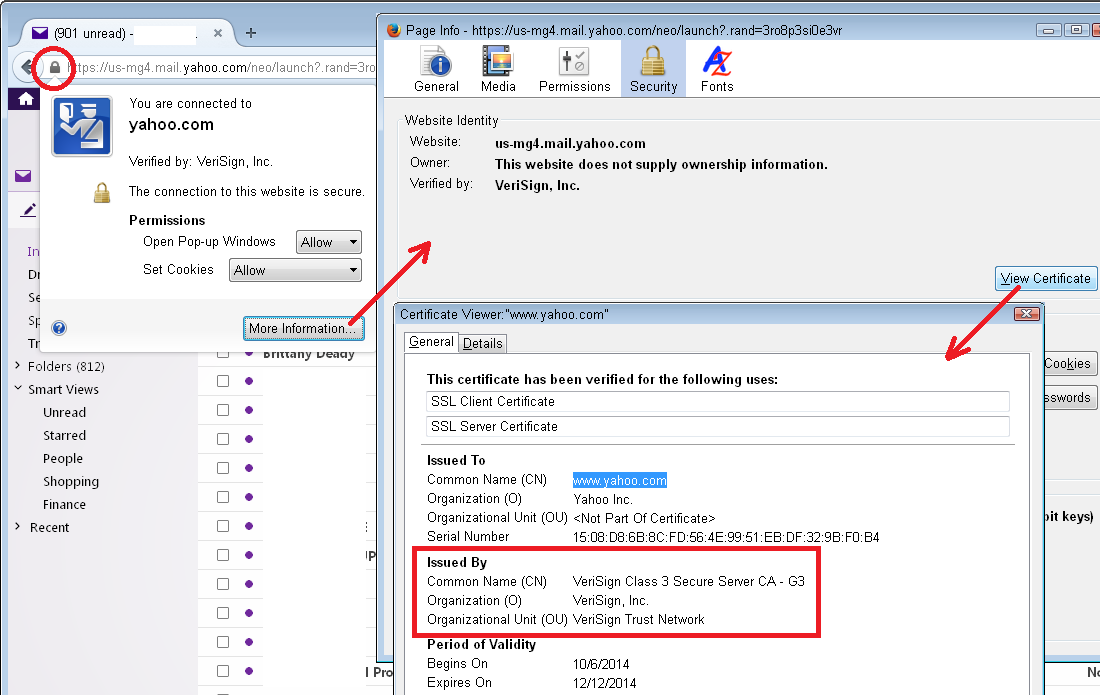Click the Brittany Deady sender name

pos(309,353)
